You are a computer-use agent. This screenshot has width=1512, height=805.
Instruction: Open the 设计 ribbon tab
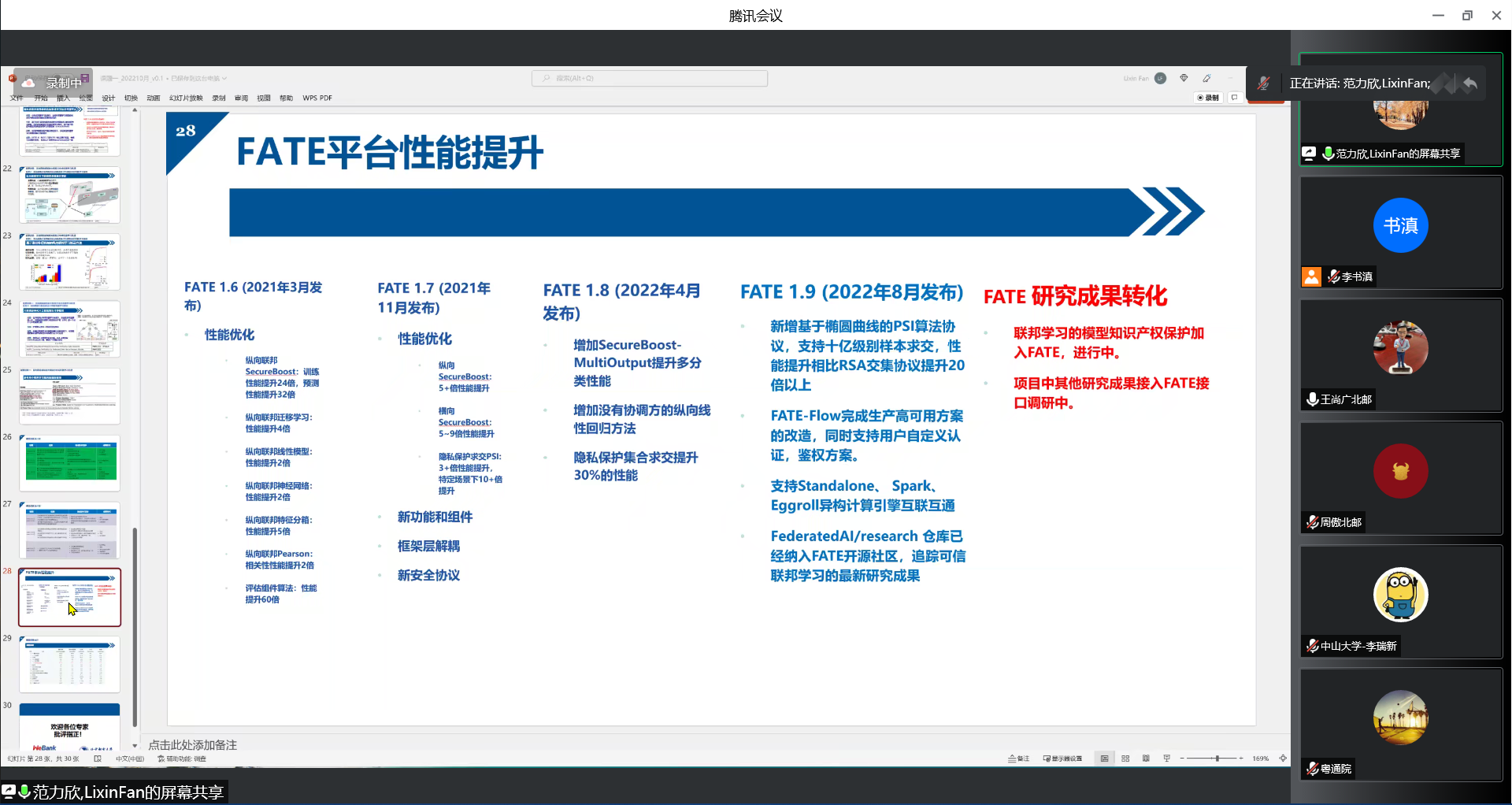pos(109,98)
